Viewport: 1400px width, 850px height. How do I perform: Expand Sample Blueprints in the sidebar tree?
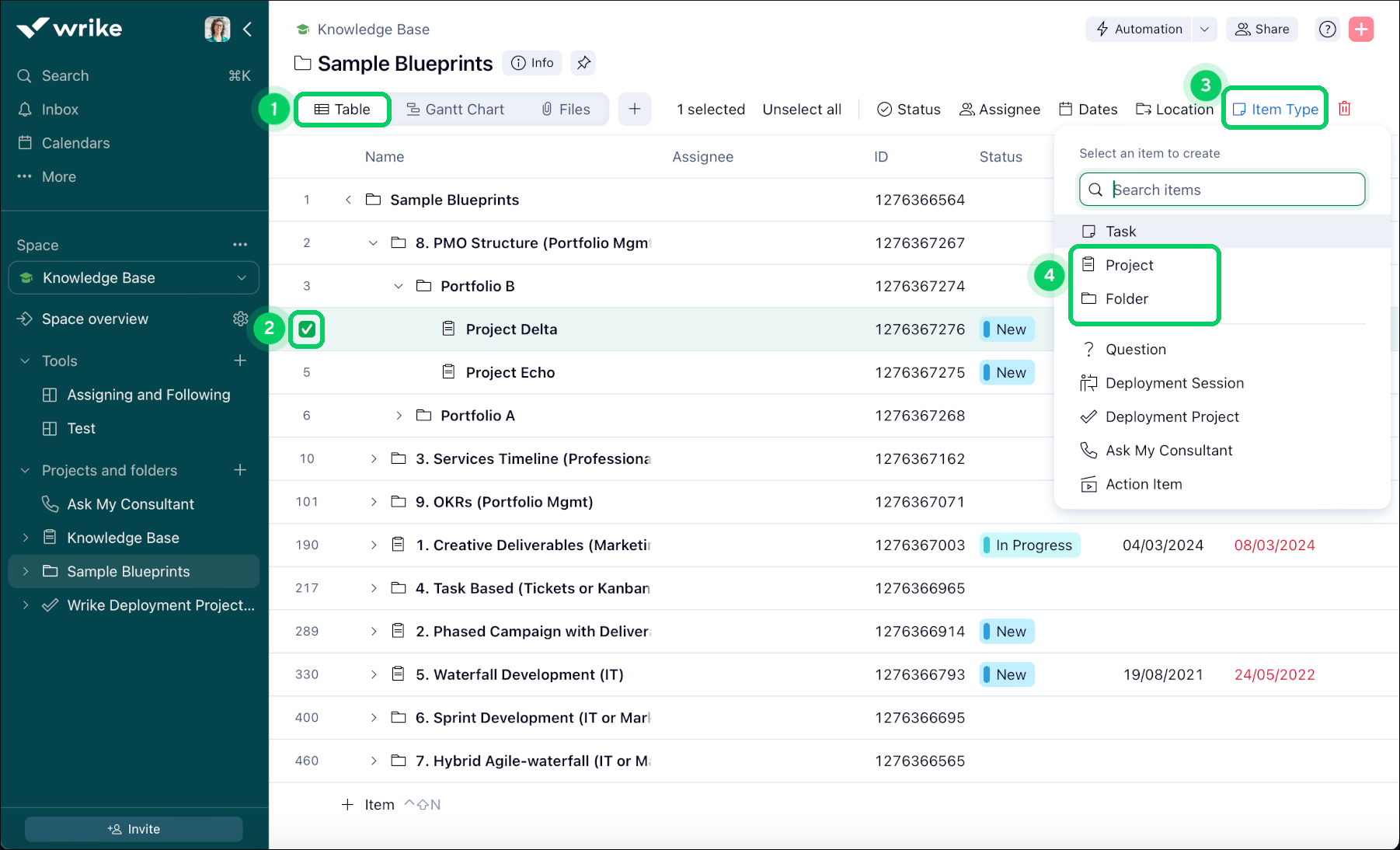(x=26, y=571)
